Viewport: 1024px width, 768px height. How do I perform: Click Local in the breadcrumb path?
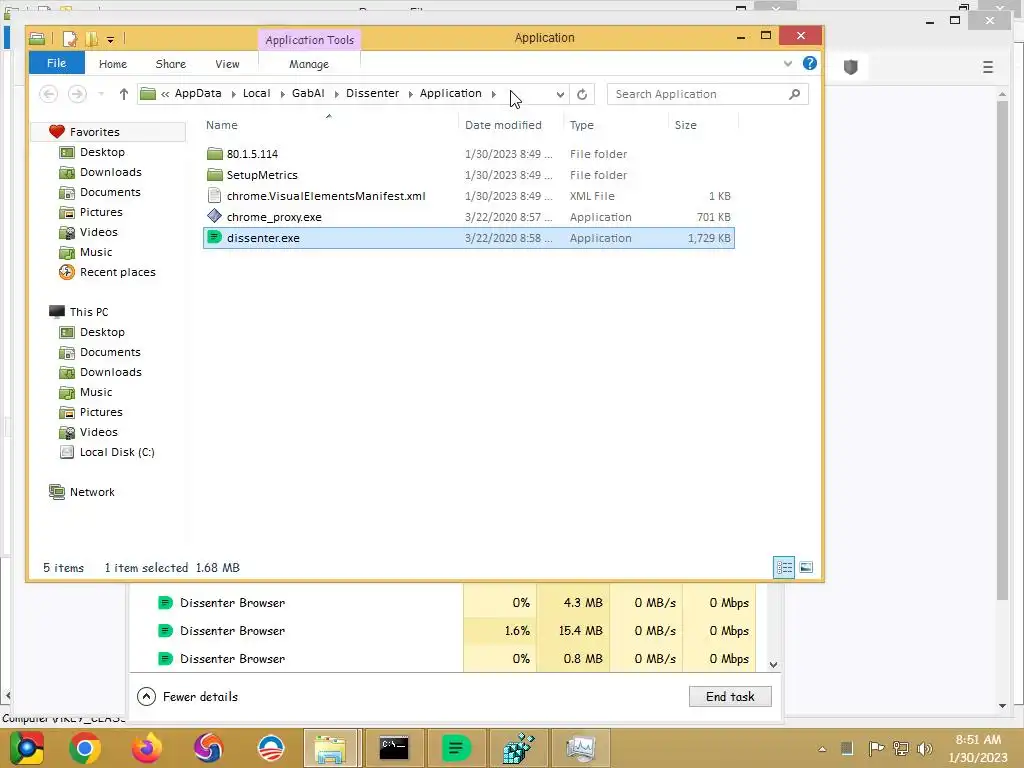point(257,93)
